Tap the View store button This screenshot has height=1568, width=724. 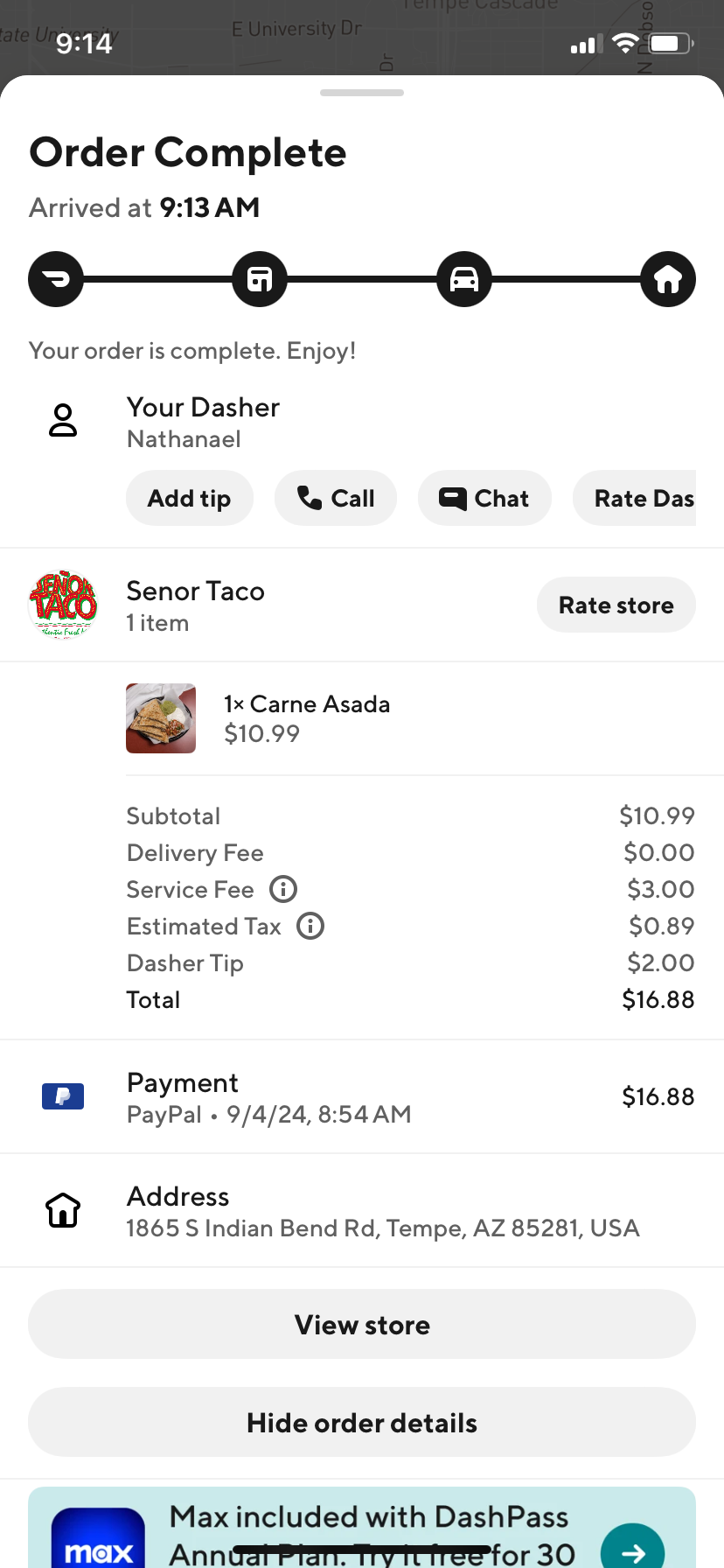[362, 1325]
